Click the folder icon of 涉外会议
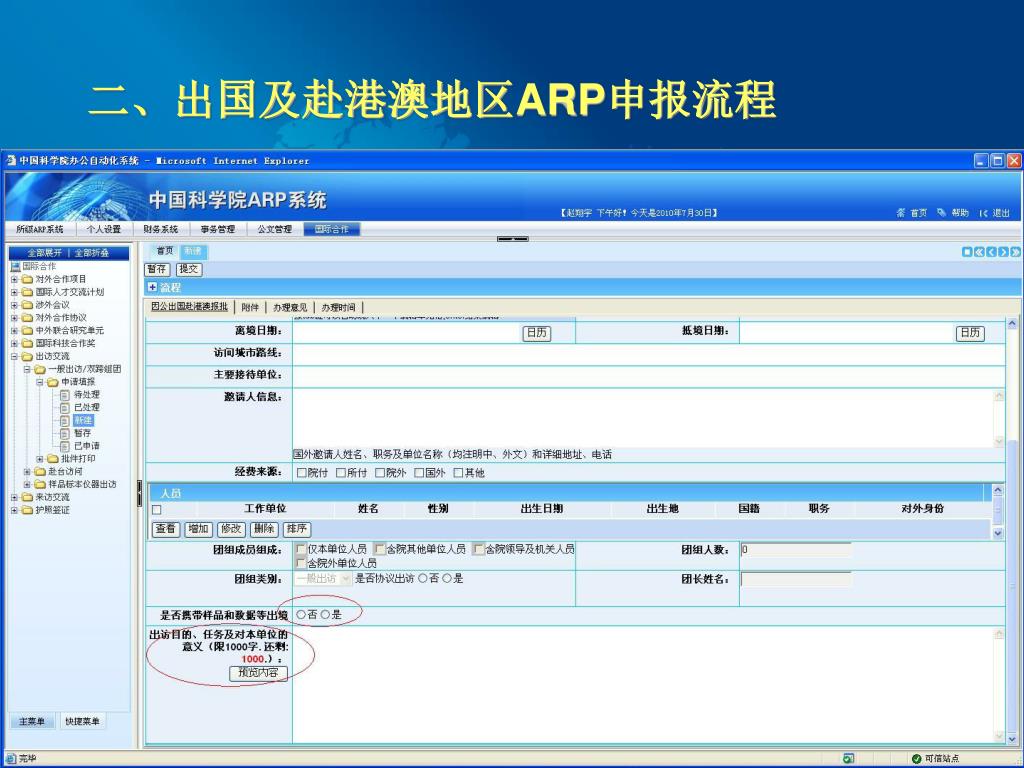This screenshot has width=1024, height=768. (27, 305)
